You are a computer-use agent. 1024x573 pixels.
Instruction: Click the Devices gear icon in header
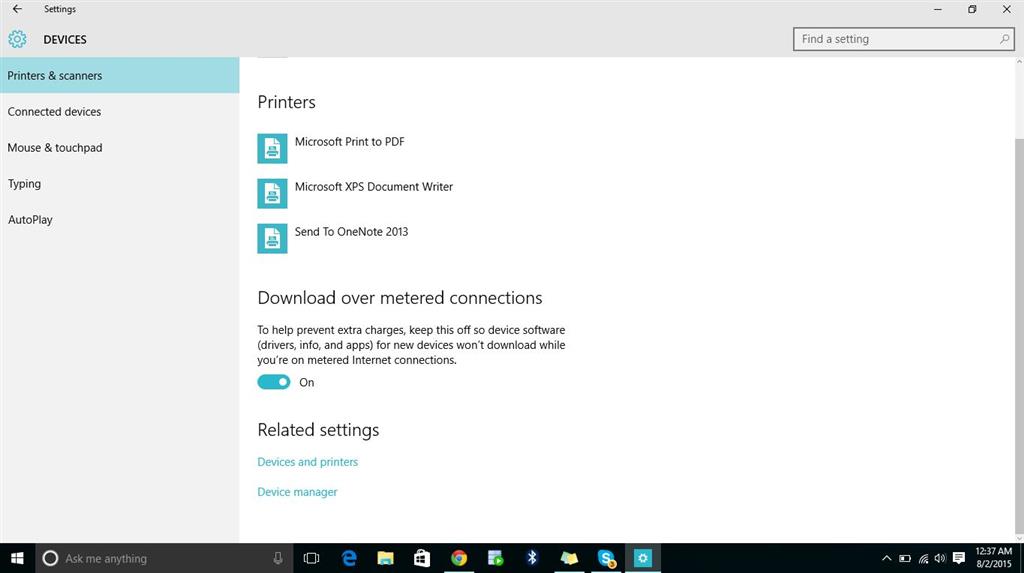tap(18, 39)
